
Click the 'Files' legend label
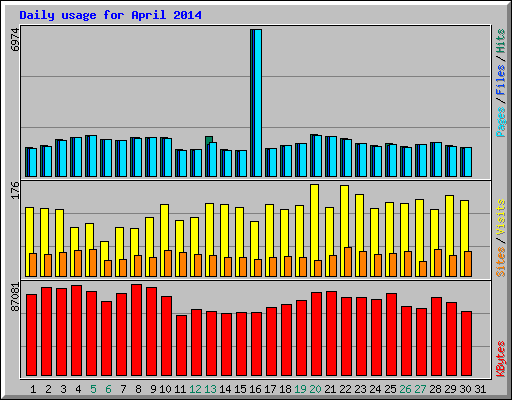pos(501,80)
